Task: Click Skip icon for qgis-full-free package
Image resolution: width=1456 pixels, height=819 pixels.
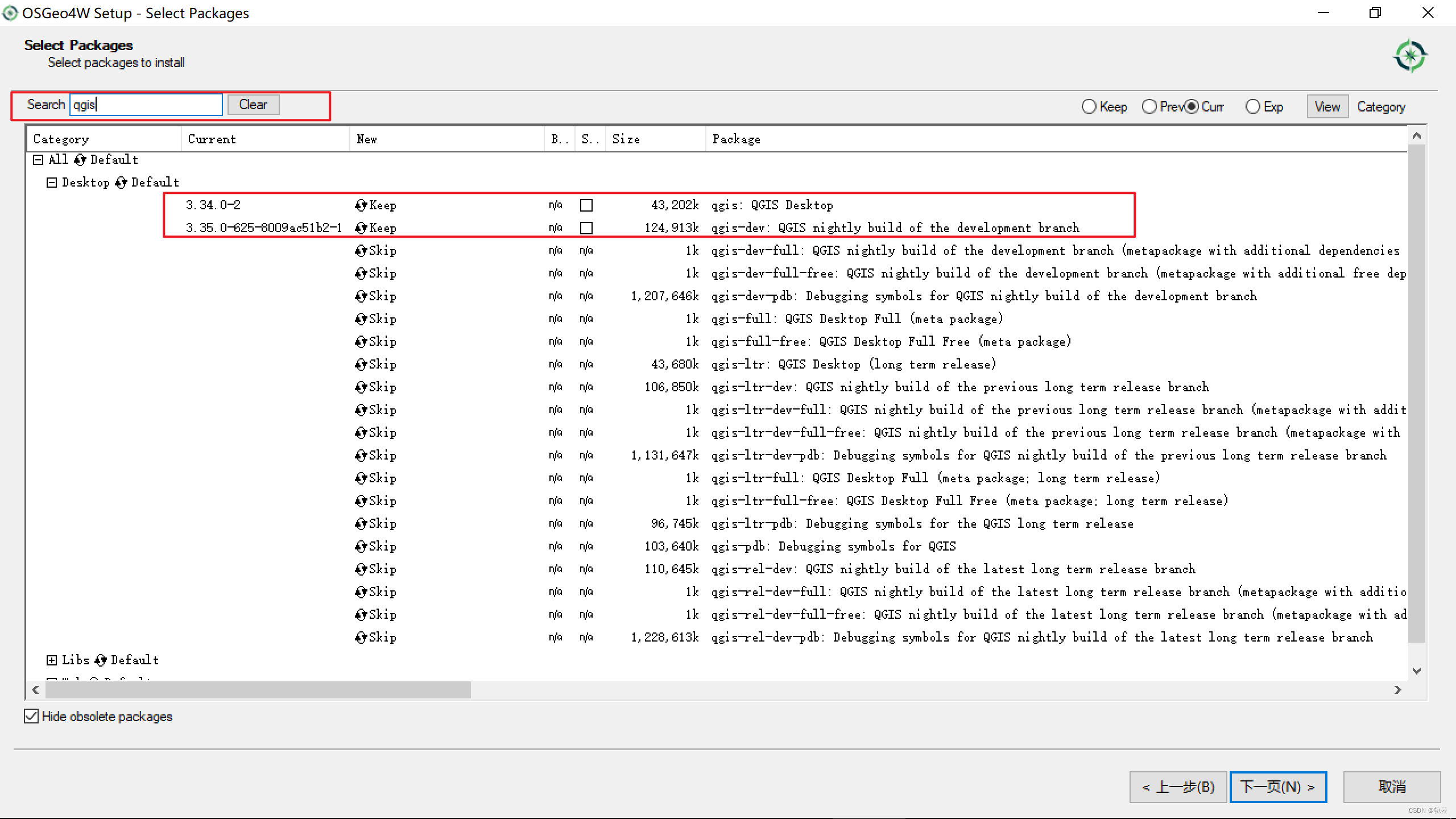Action: pyautogui.click(x=361, y=342)
